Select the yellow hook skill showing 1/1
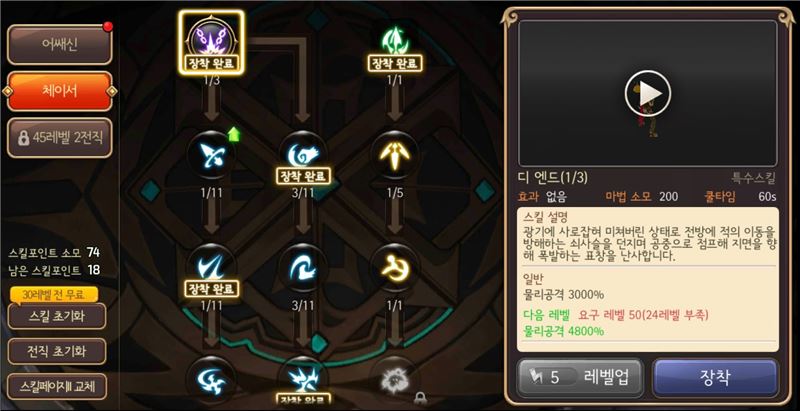This screenshot has width=800, height=411. click(x=395, y=267)
